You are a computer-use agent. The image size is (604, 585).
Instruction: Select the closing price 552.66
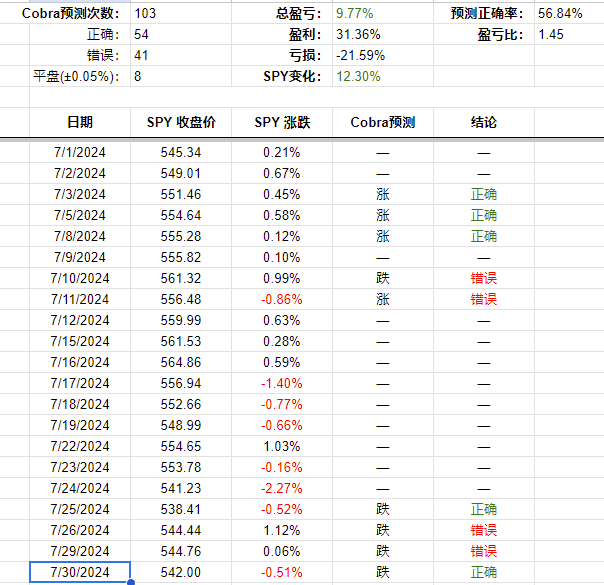pos(181,404)
